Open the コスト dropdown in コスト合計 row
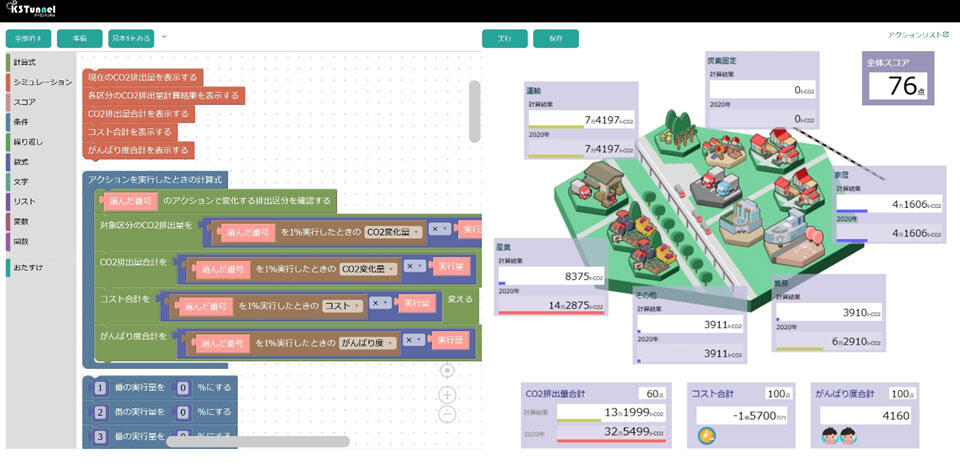 [342, 305]
